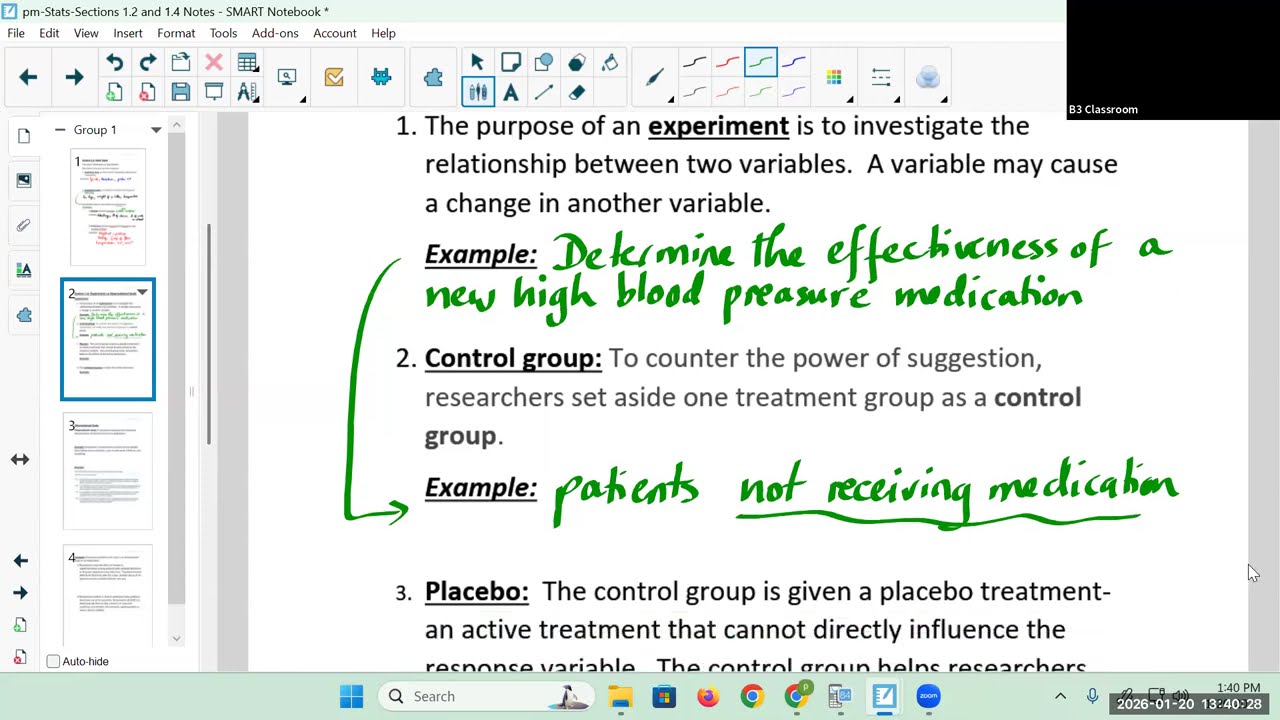Select page 1 thumbnail
Image resolution: width=1280 pixels, height=720 pixels.
click(x=108, y=207)
